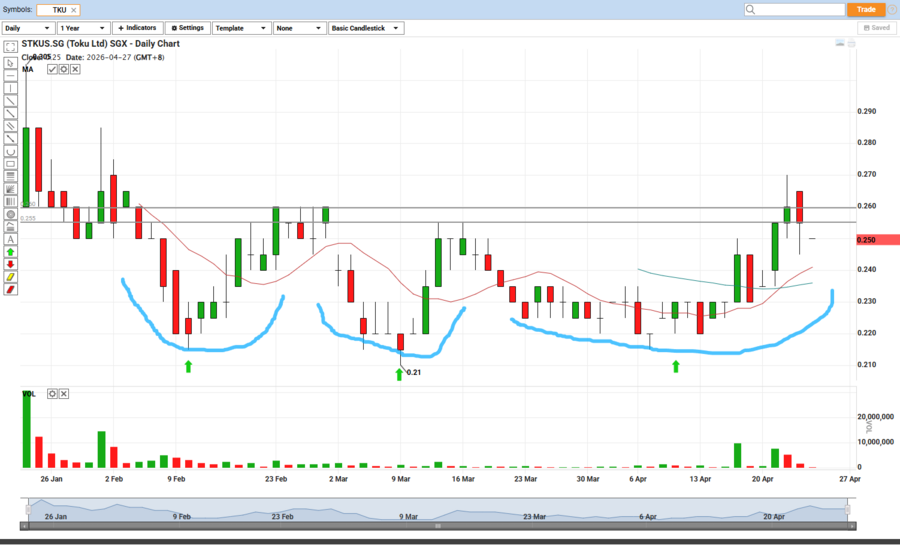Select the rectangle drawing tool

(10, 164)
